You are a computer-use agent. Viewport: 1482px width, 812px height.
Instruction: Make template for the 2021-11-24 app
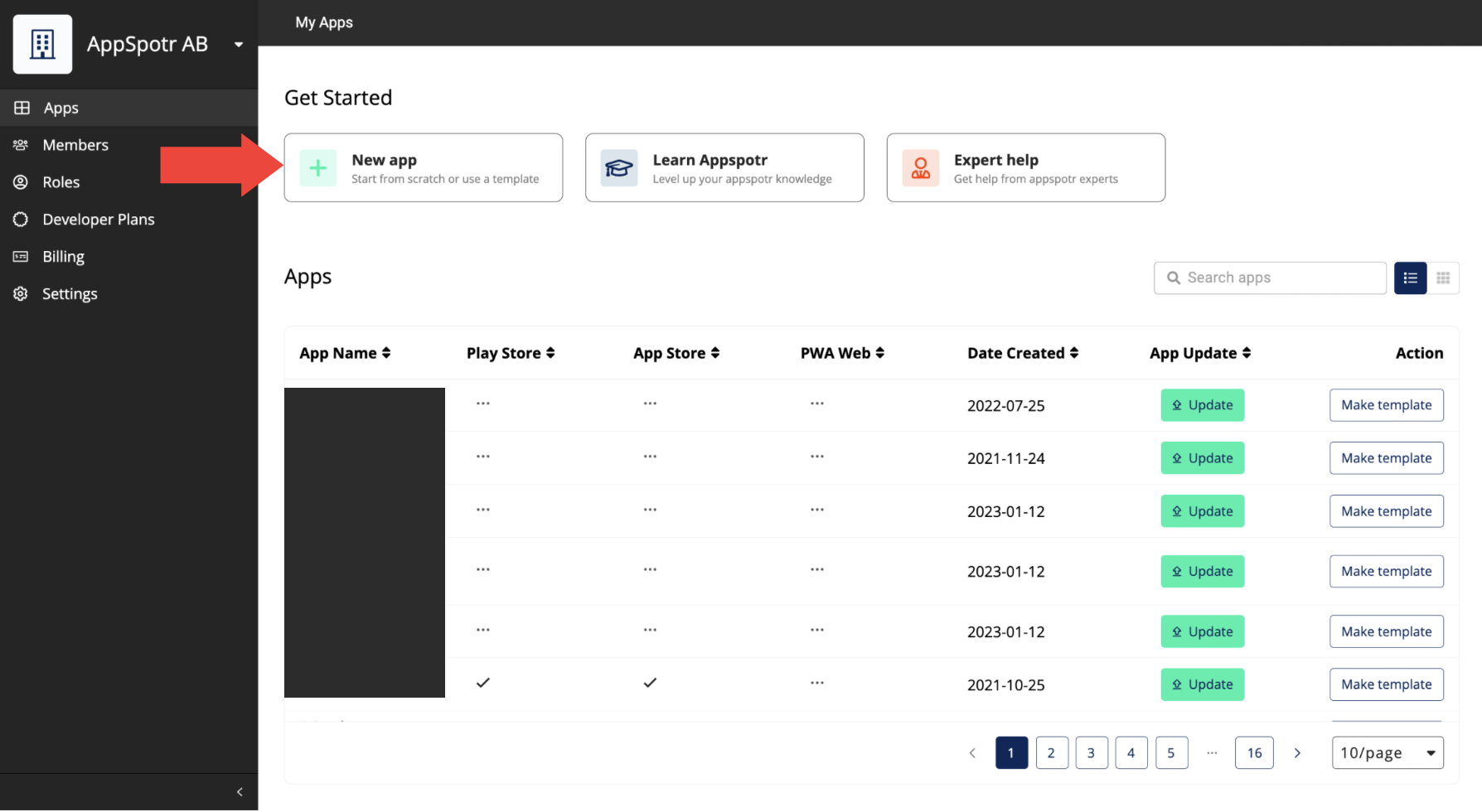(1387, 458)
